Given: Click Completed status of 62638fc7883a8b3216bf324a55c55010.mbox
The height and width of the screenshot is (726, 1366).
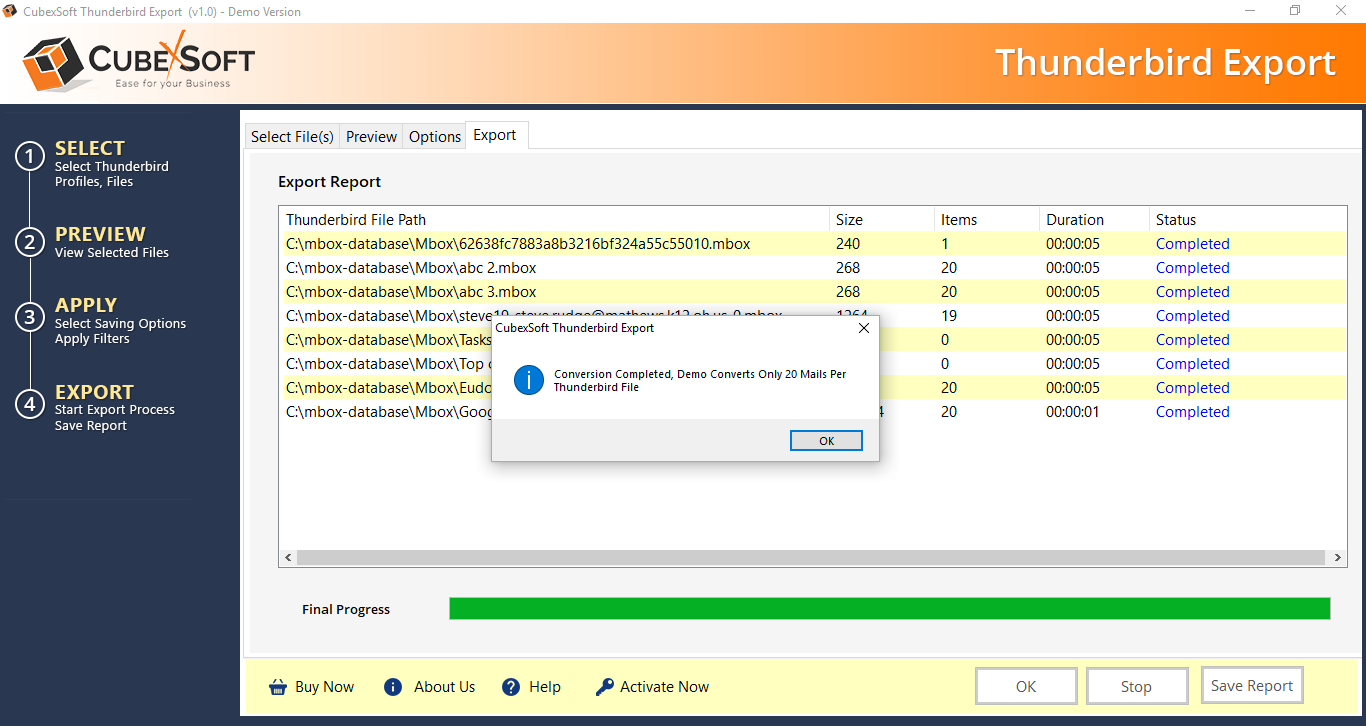Looking at the screenshot, I should point(1192,244).
